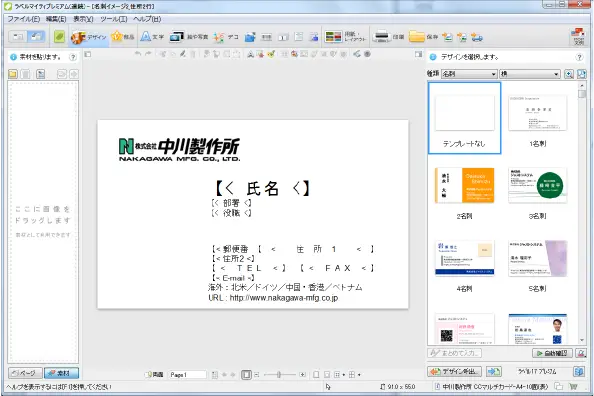
Task: Click the star-shaped 部品 toolbar icon
Action: coord(117,37)
